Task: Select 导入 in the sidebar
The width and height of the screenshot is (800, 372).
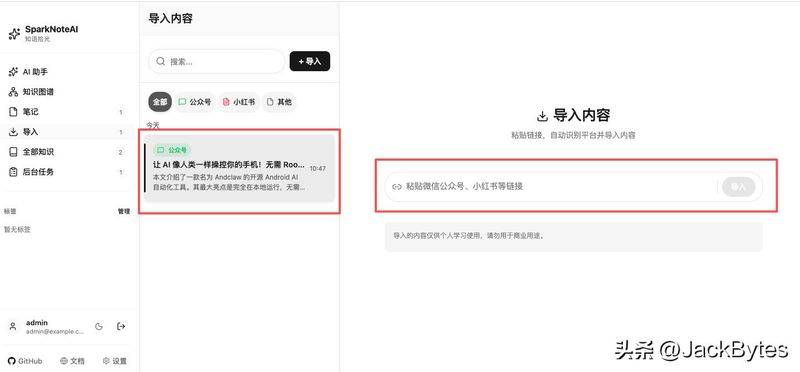Action: click(x=66, y=132)
